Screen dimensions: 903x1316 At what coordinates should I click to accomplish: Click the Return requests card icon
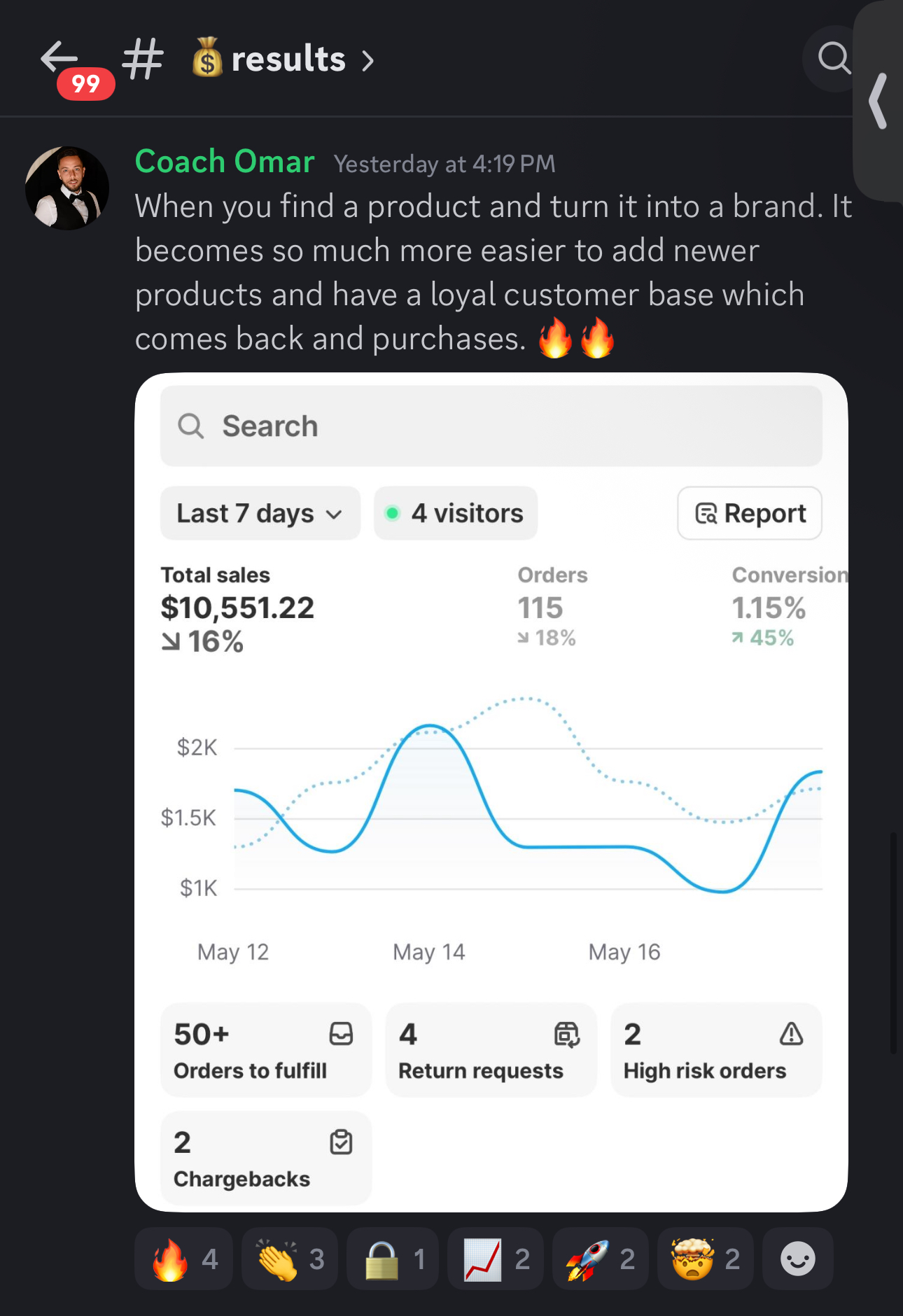566,1034
